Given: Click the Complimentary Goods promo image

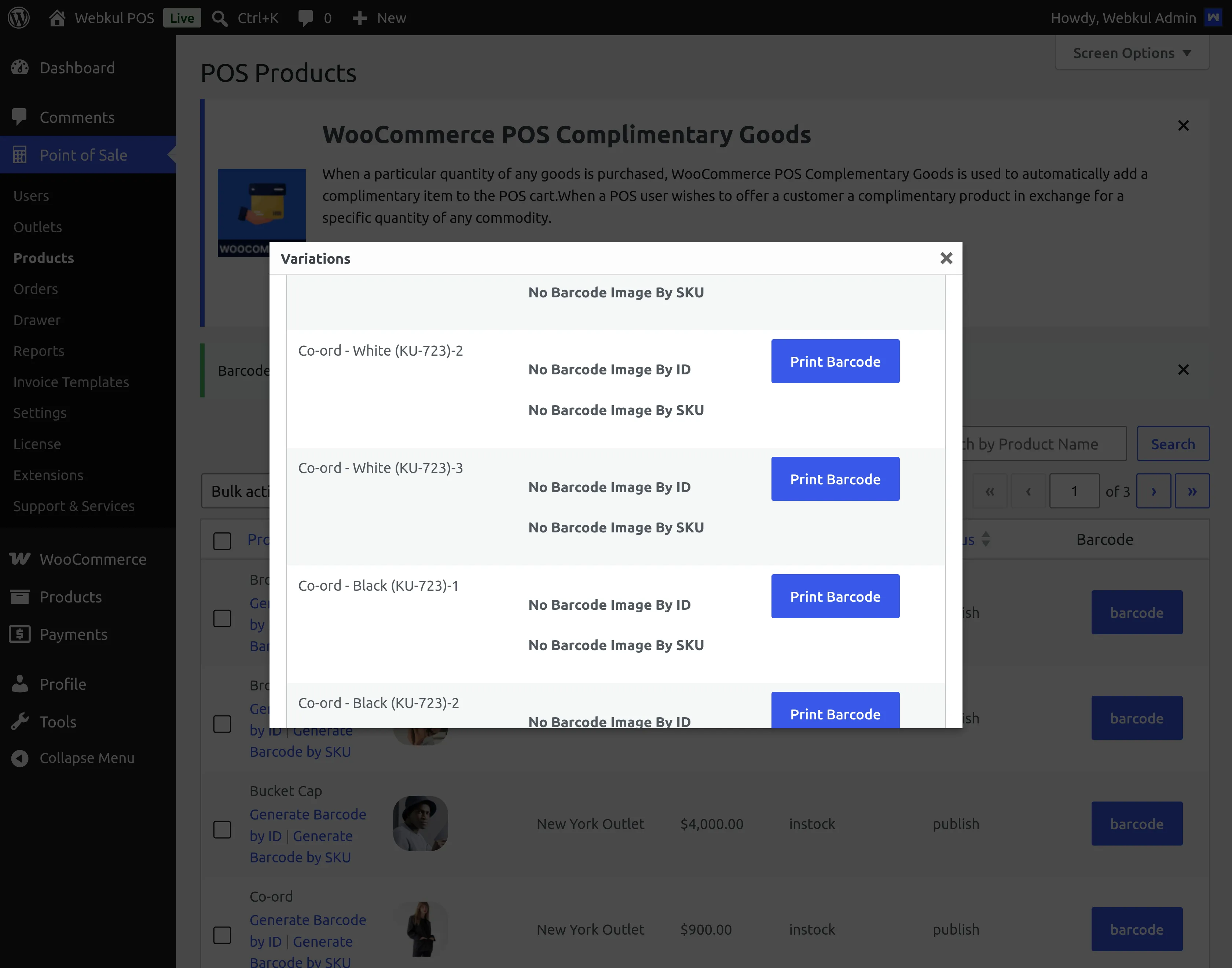Looking at the screenshot, I should (261, 213).
